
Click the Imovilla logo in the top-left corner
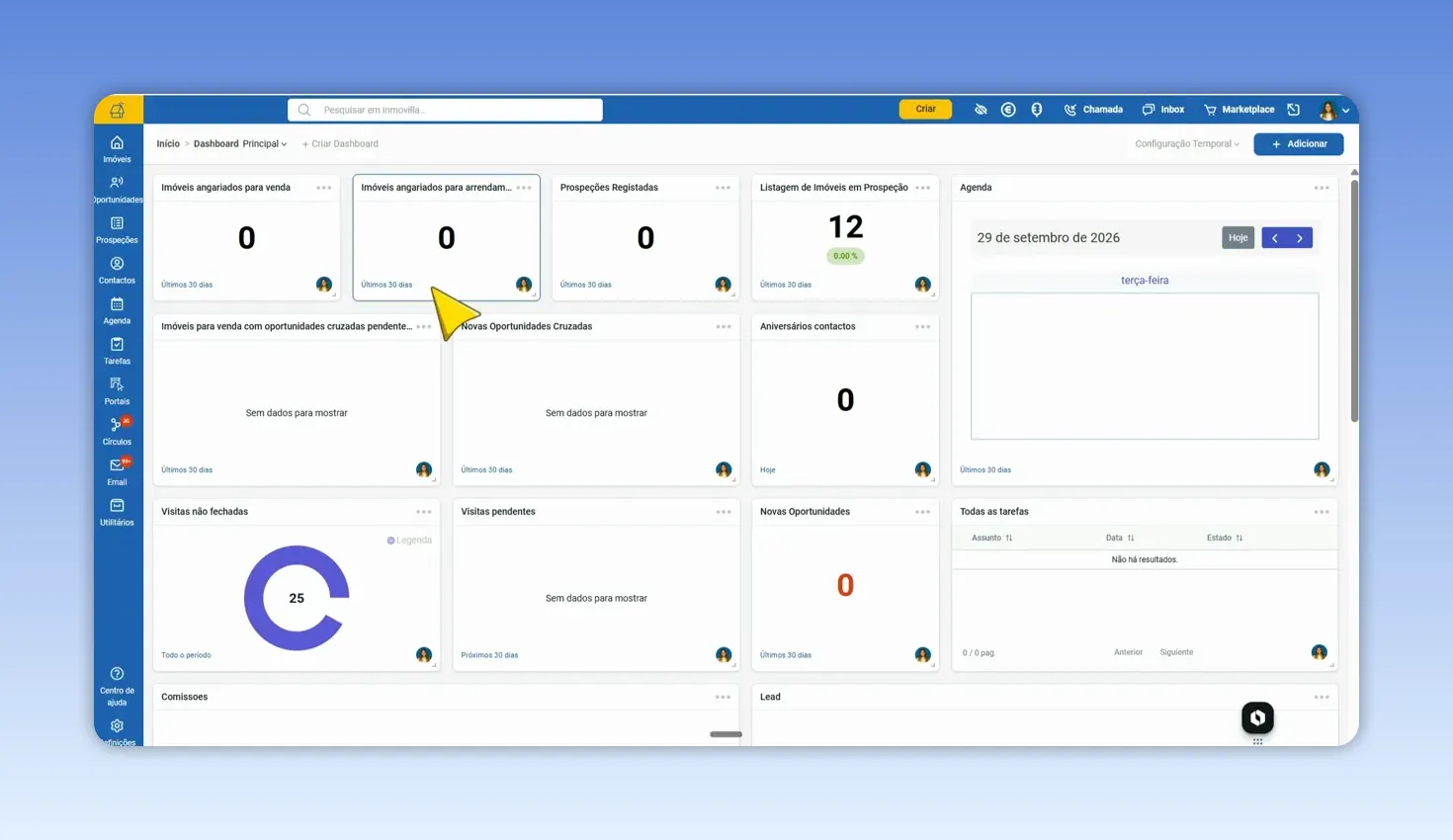point(118,110)
